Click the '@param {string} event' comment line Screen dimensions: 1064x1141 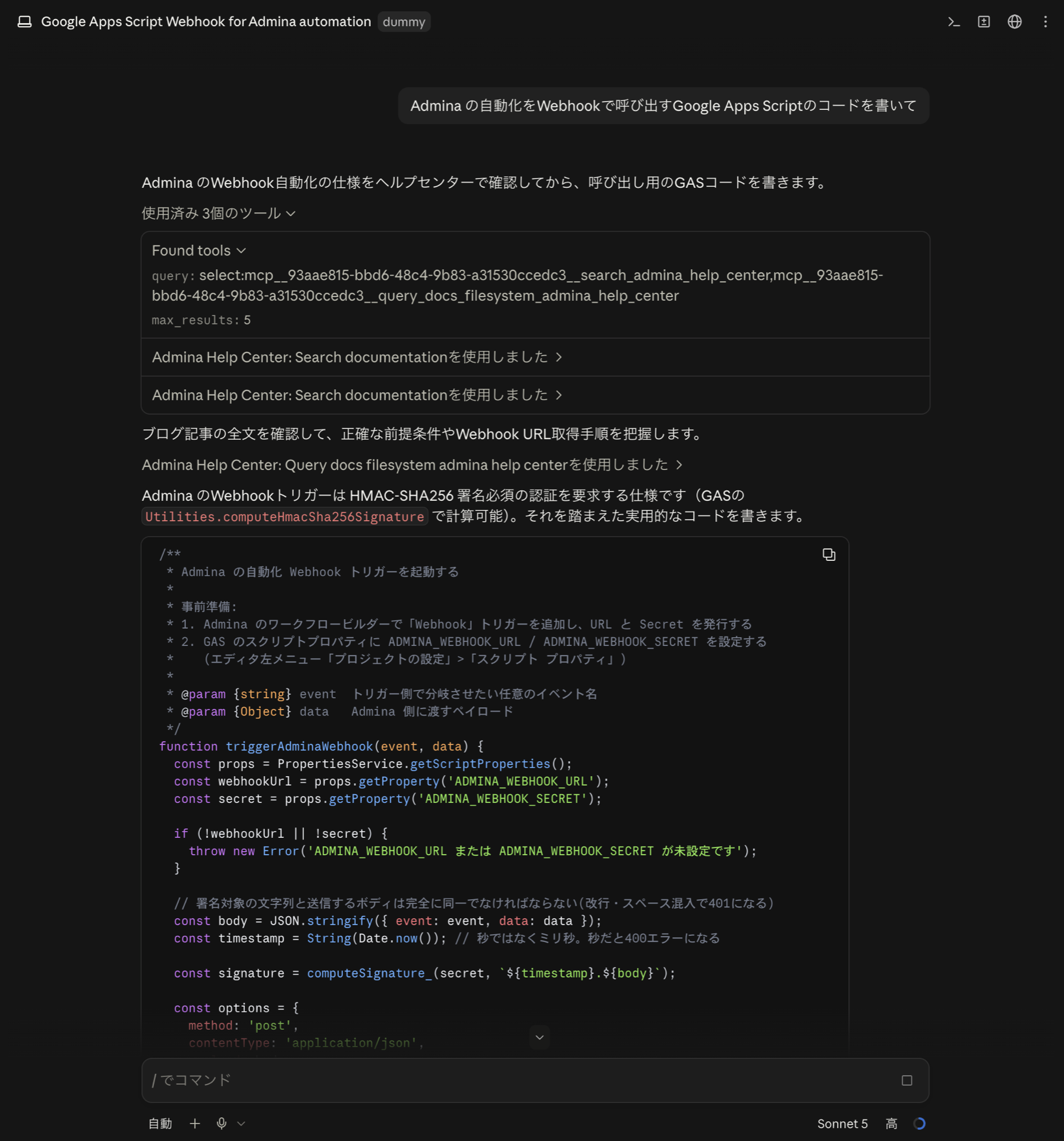pyautogui.click(x=382, y=694)
